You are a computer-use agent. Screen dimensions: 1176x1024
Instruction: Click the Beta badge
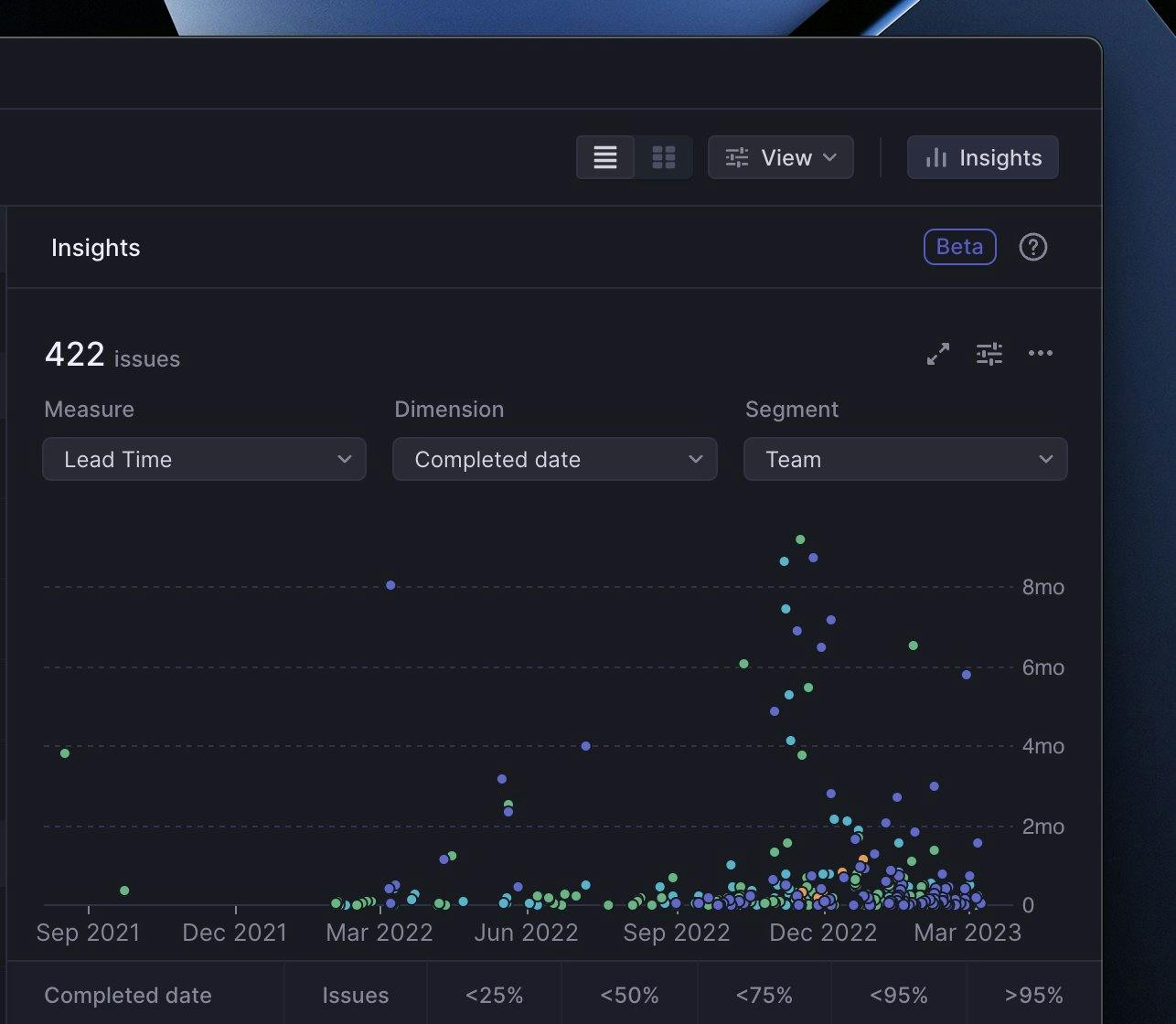click(959, 247)
